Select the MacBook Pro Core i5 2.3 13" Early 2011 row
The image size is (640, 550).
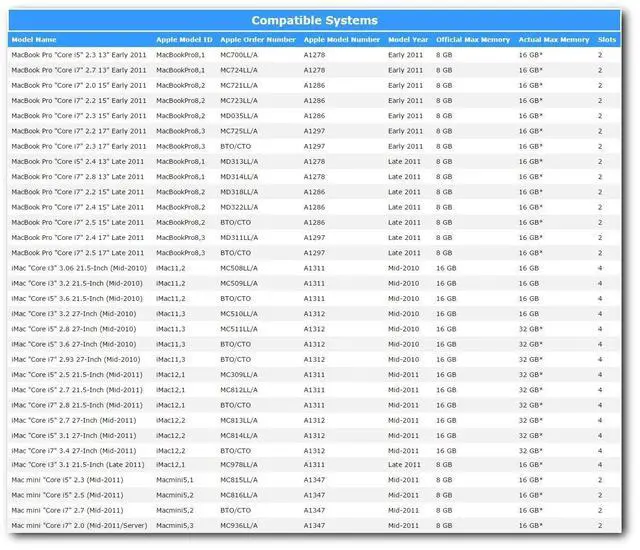point(78,55)
